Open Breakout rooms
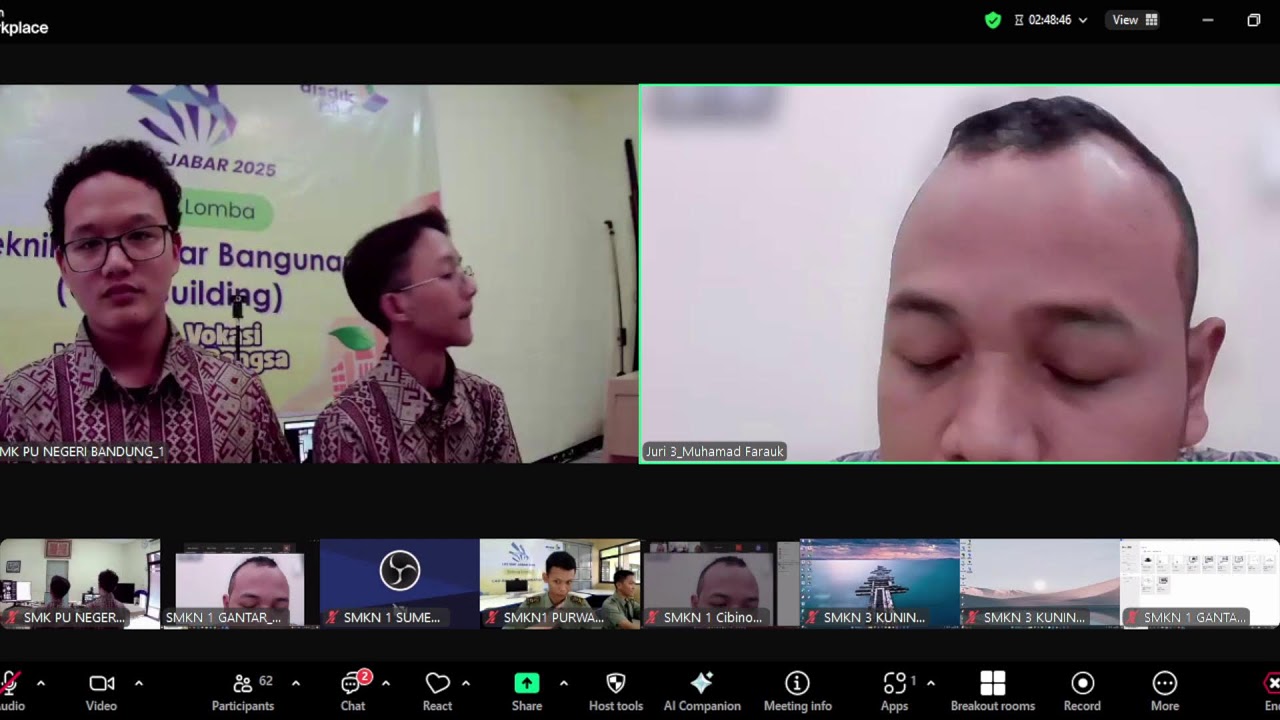1280x720 pixels. [x=993, y=691]
